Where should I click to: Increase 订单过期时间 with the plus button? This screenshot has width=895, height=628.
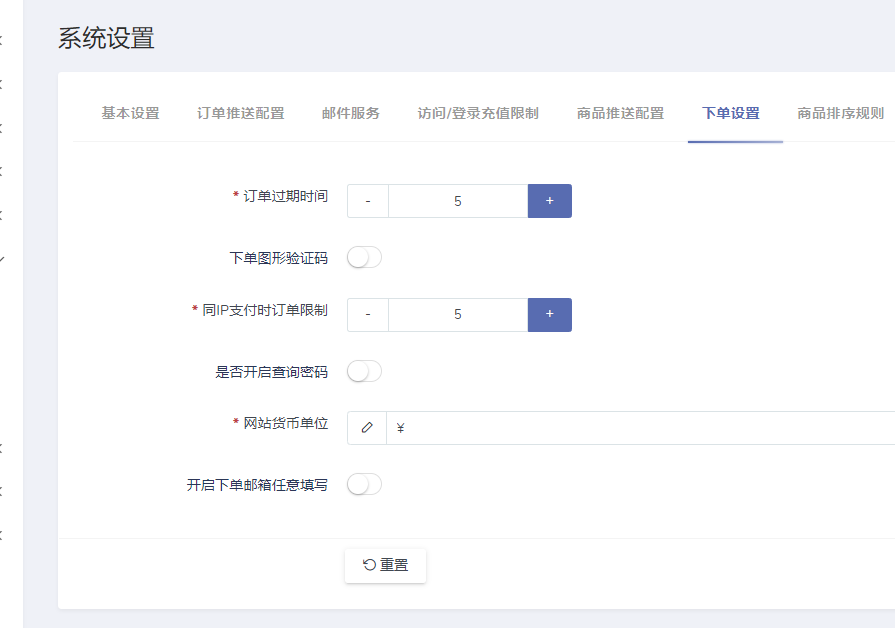549,201
